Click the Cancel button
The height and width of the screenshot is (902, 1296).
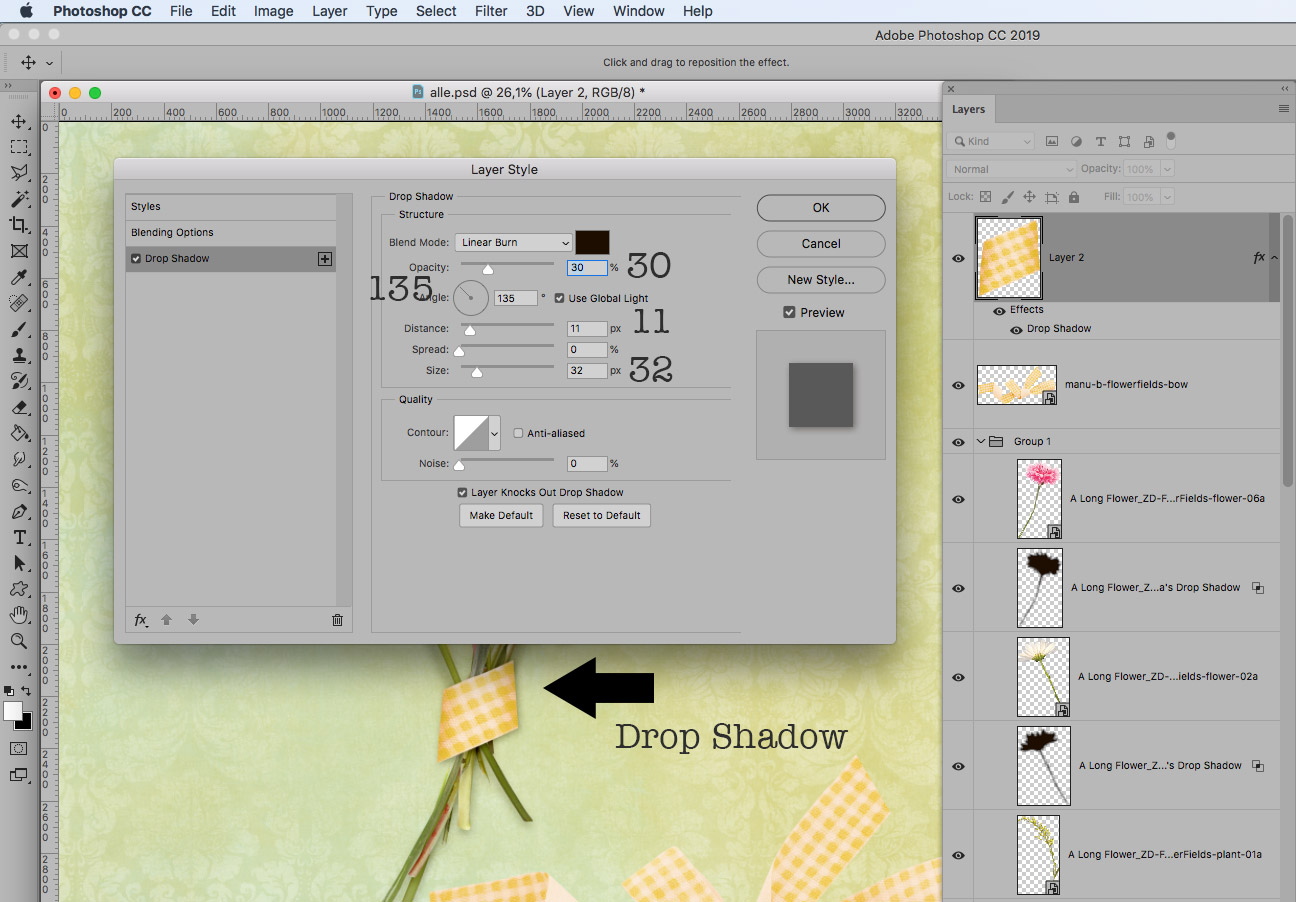[821, 244]
